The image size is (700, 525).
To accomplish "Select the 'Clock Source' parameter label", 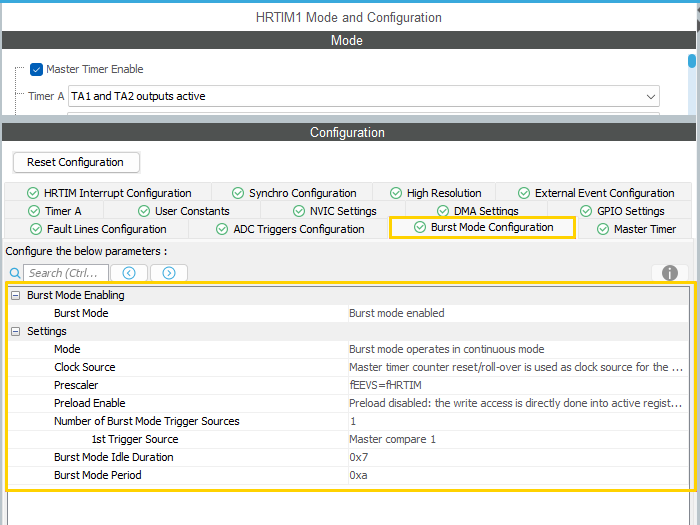I will (85, 367).
